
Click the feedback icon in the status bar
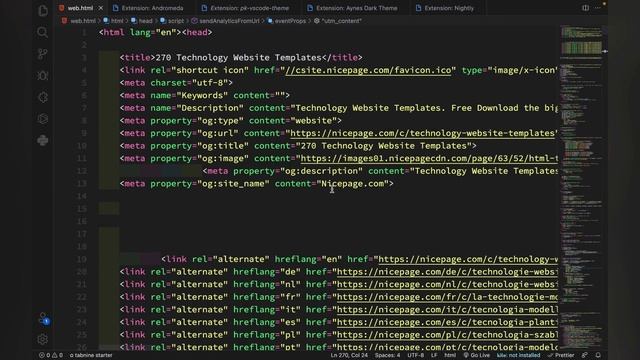pyautogui.click(x=585, y=355)
